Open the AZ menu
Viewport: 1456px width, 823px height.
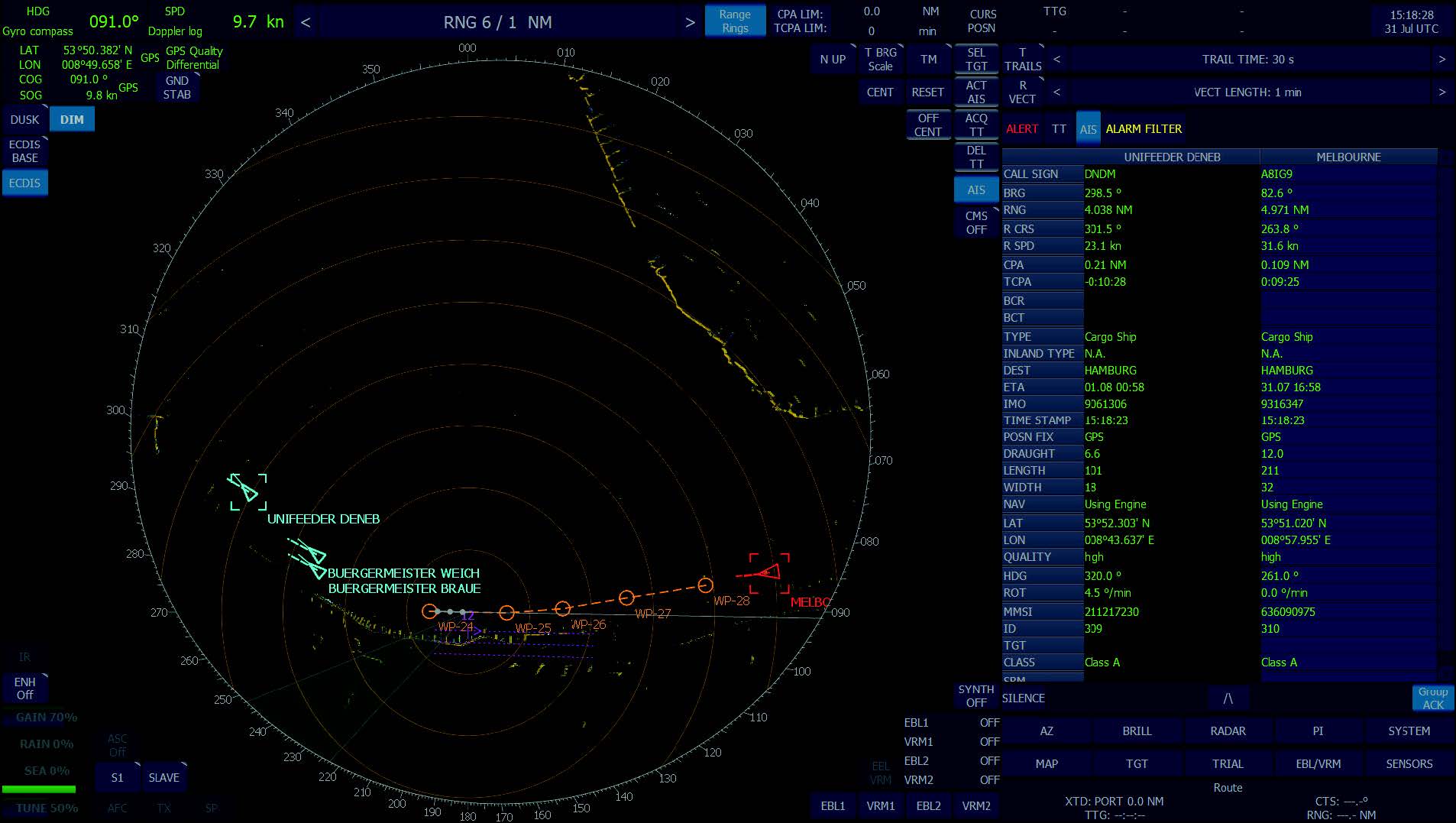pos(1047,731)
